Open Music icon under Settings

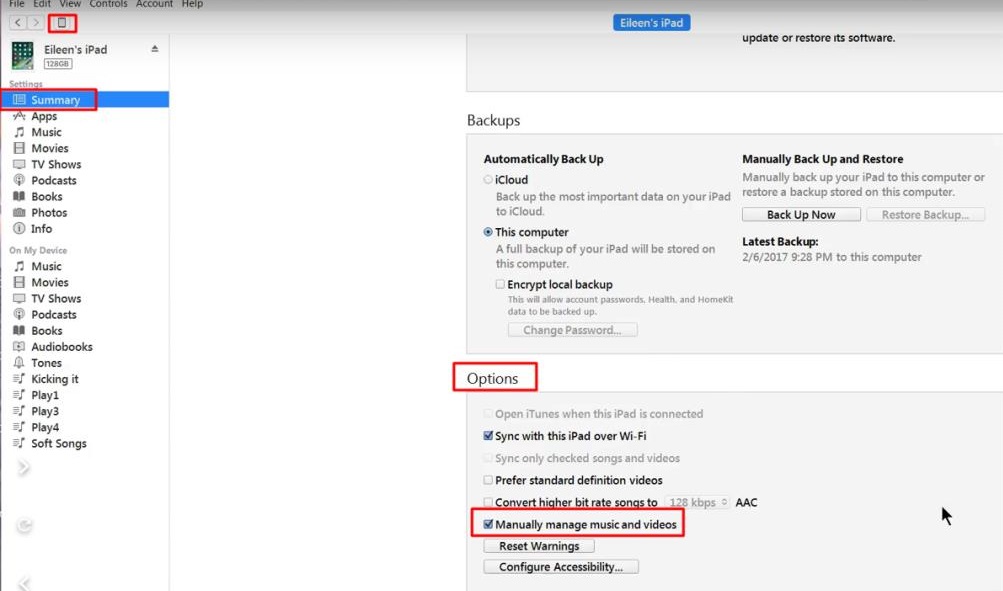click(19, 132)
